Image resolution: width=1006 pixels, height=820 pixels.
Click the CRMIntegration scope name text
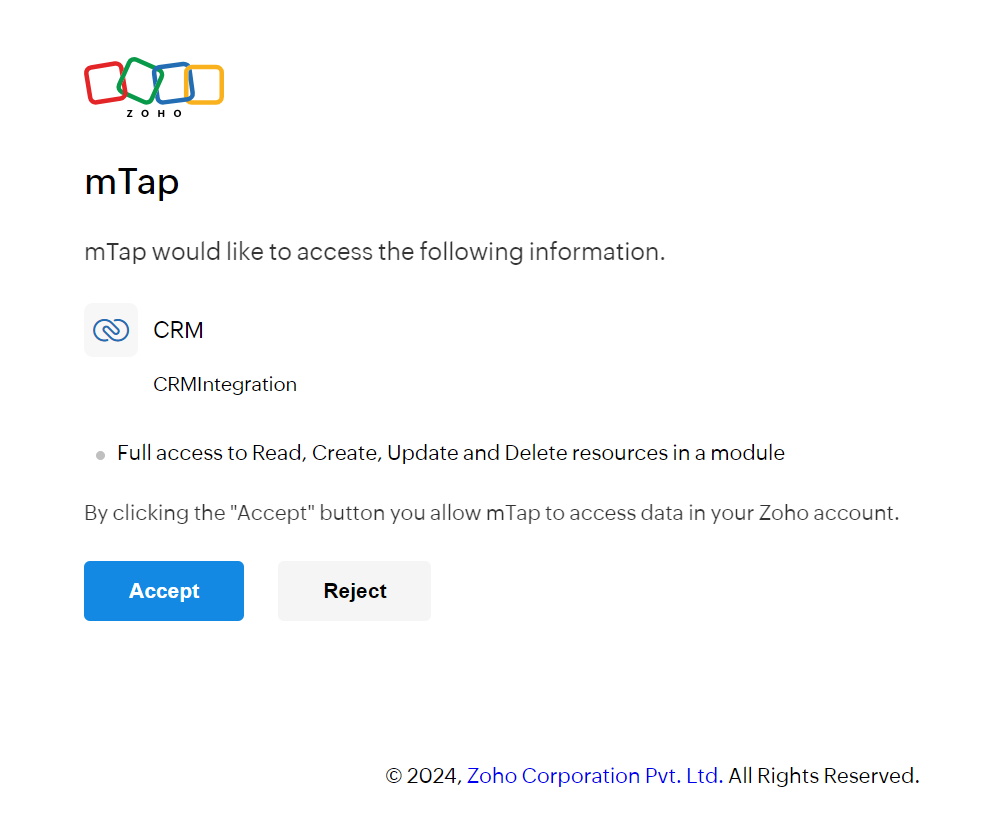point(224,384)
